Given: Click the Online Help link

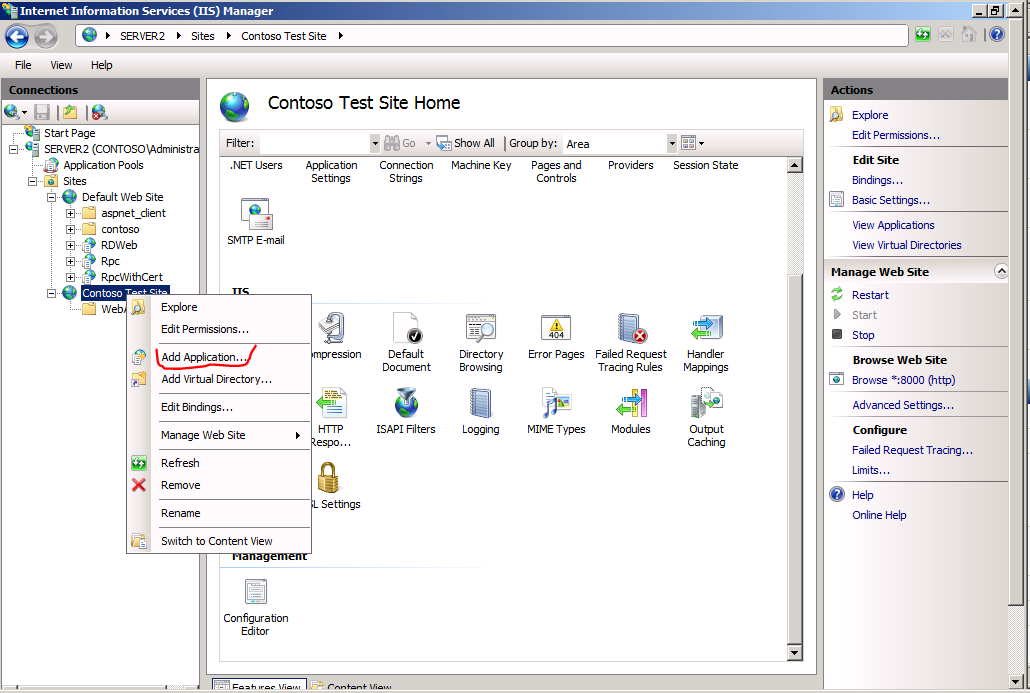Looking at the screenshot, I should click(879, 515).
